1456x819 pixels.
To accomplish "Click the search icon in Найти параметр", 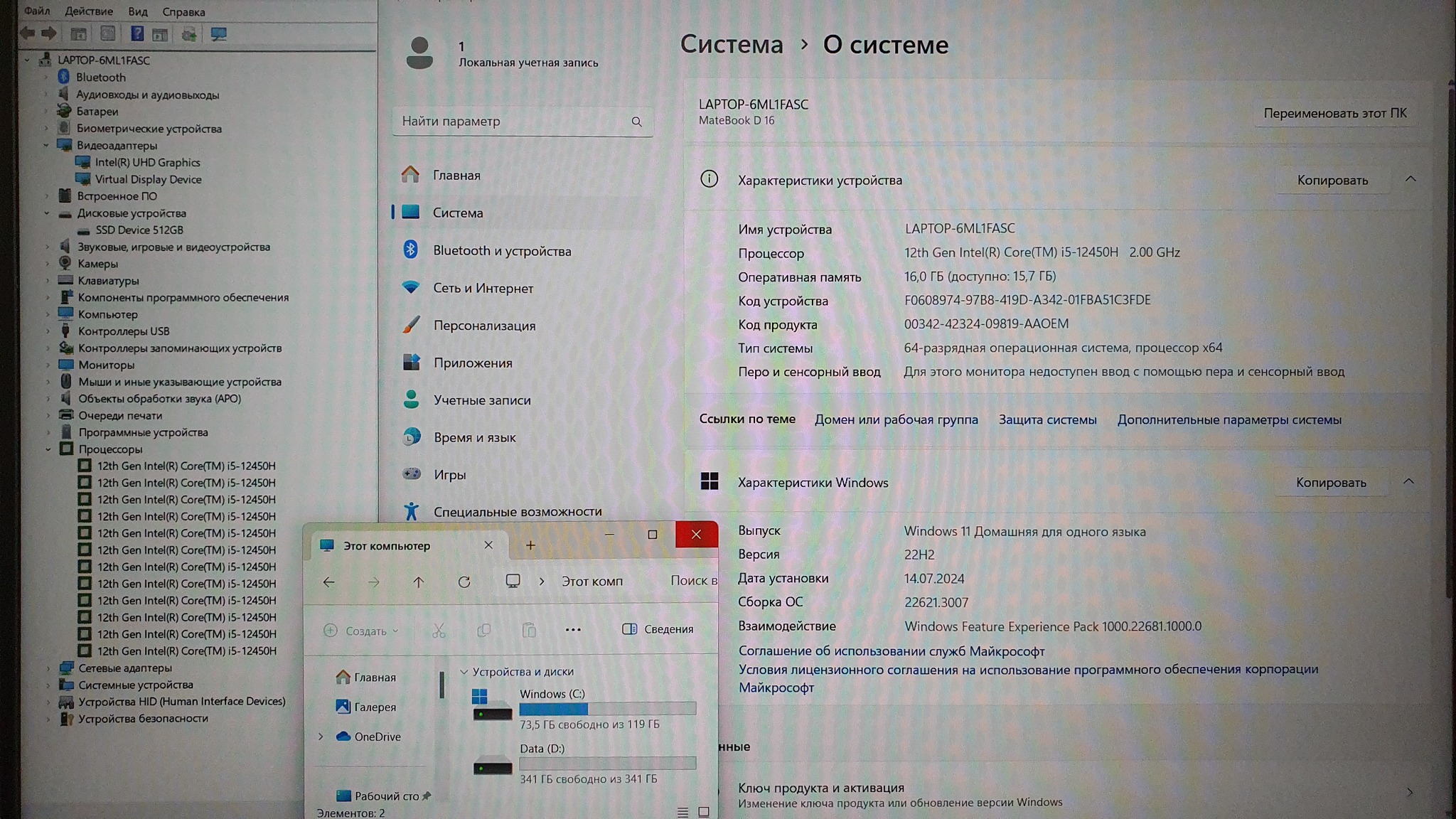I will (636, 122).
